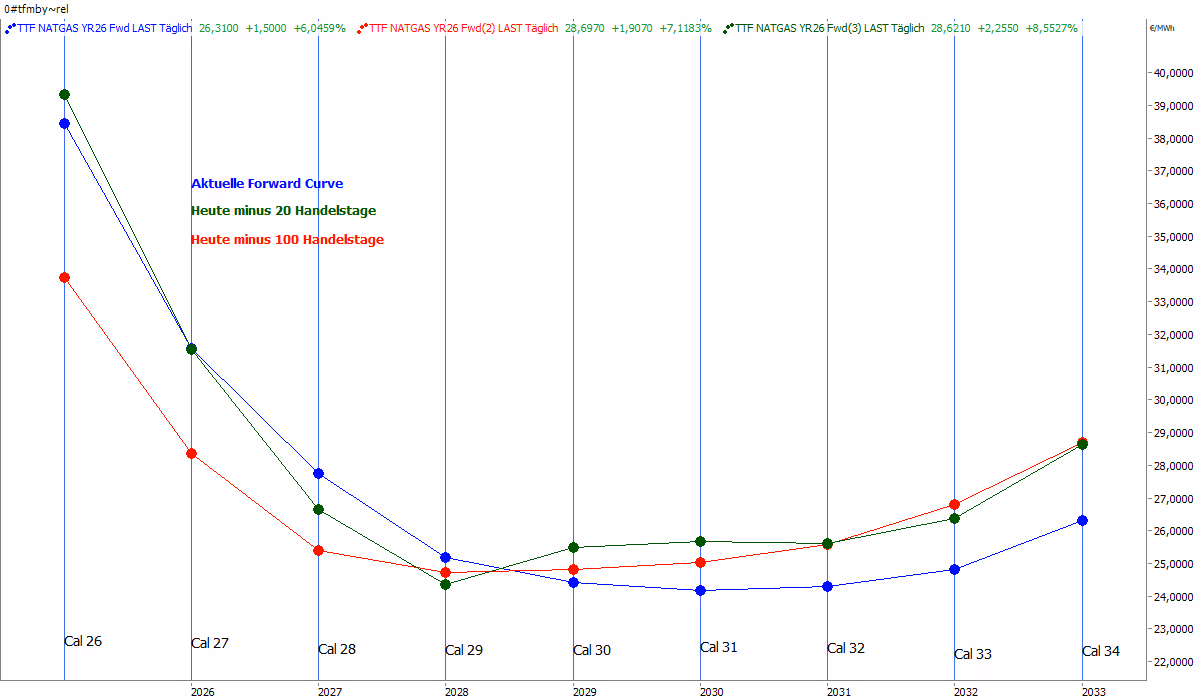Select the blue legend marker icon
The image size is (1200, 700).
10,29
